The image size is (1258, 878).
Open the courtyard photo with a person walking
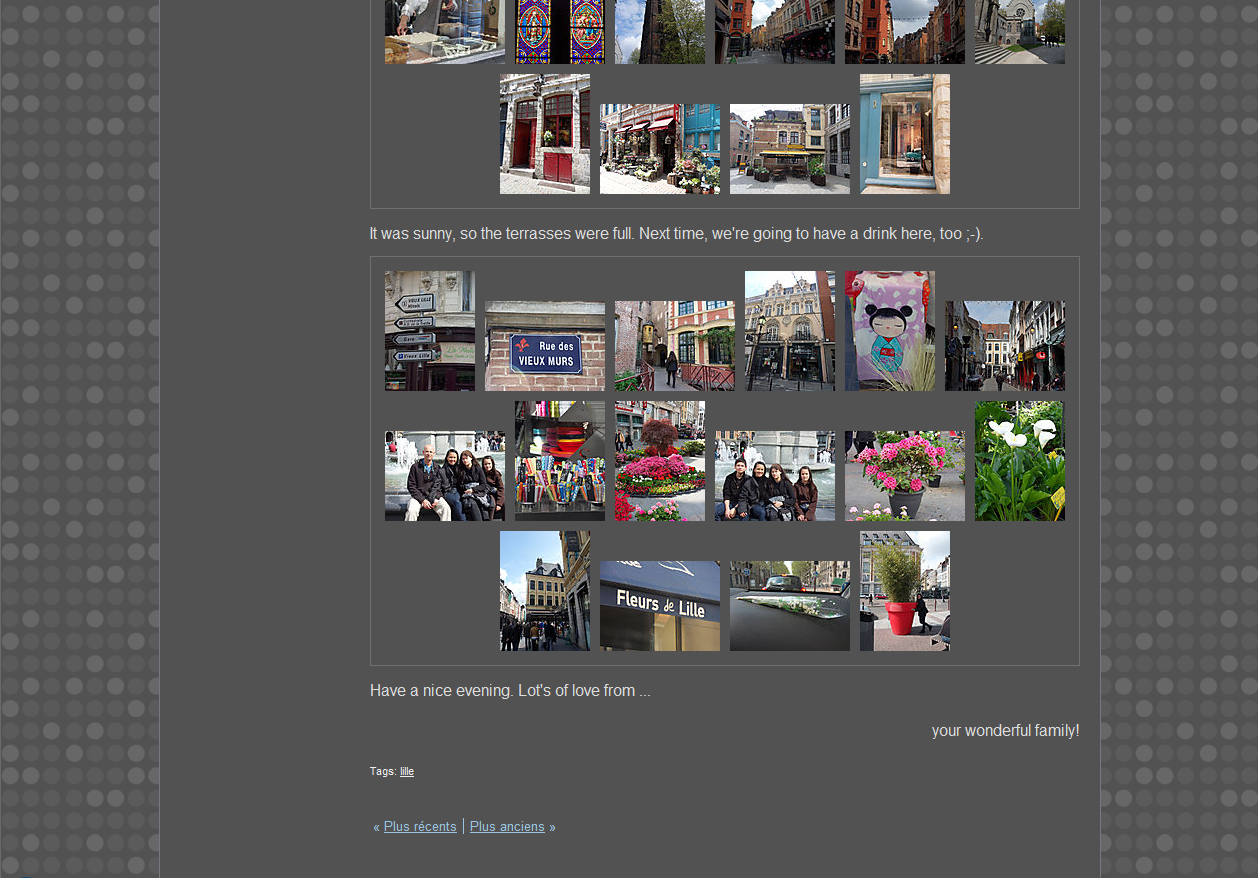tap(674, 346)
